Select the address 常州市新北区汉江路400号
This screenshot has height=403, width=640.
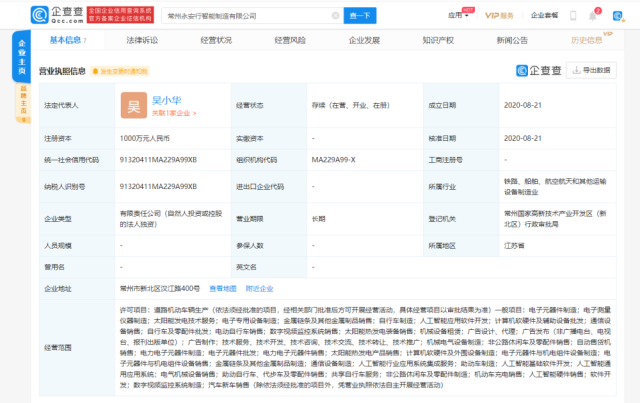click(160, 289)
